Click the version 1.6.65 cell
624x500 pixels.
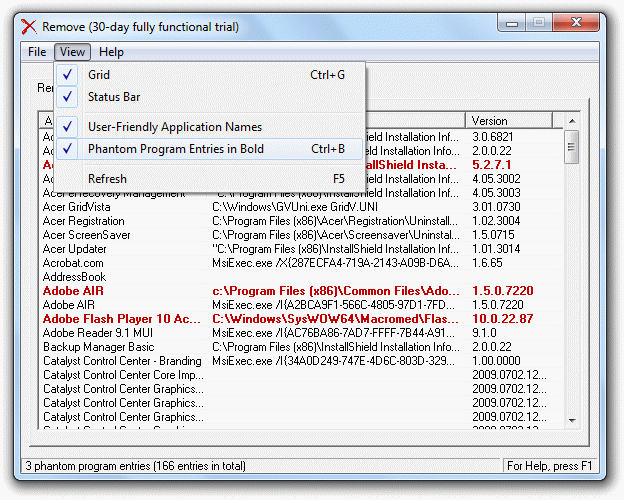[487, 263]
